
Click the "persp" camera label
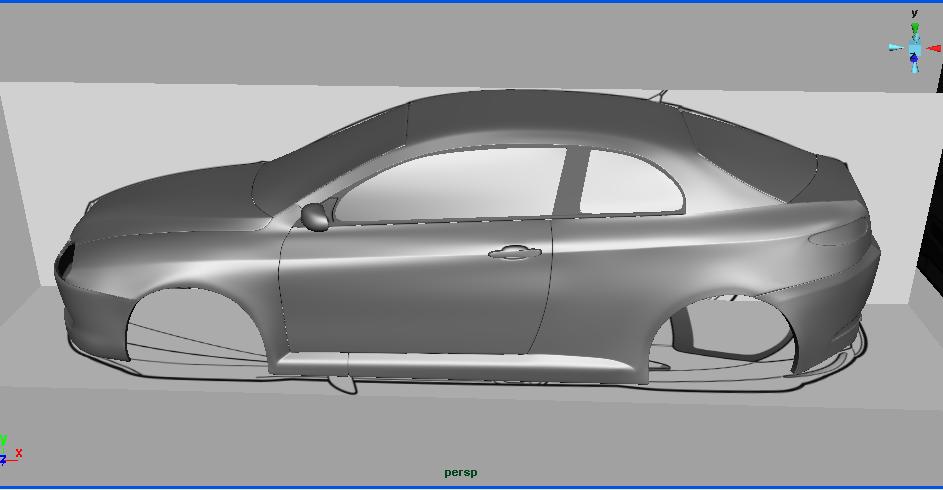tap(461, 473)
